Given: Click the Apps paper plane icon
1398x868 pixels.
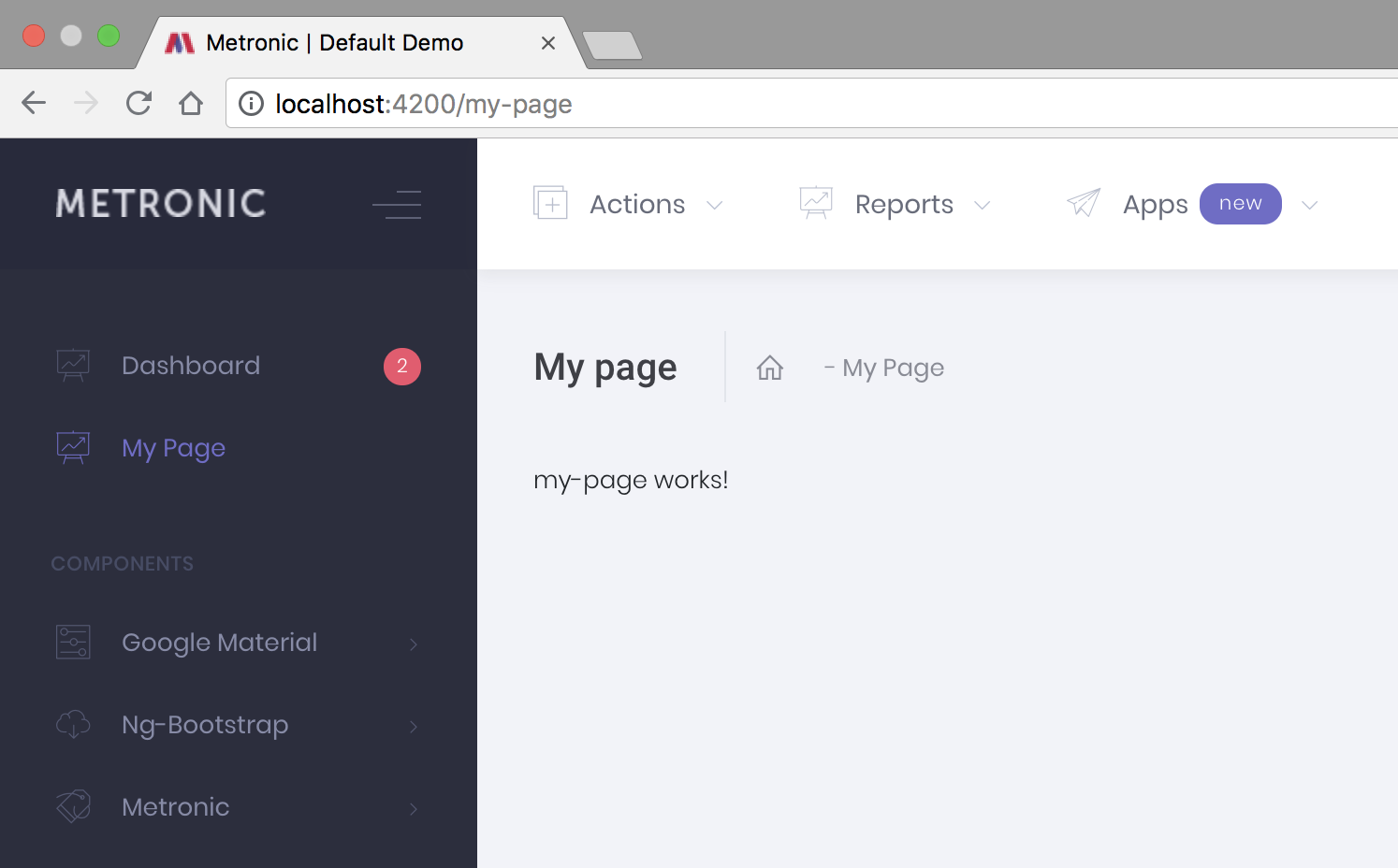Looking at the screenshot, I should [1084, 202].
